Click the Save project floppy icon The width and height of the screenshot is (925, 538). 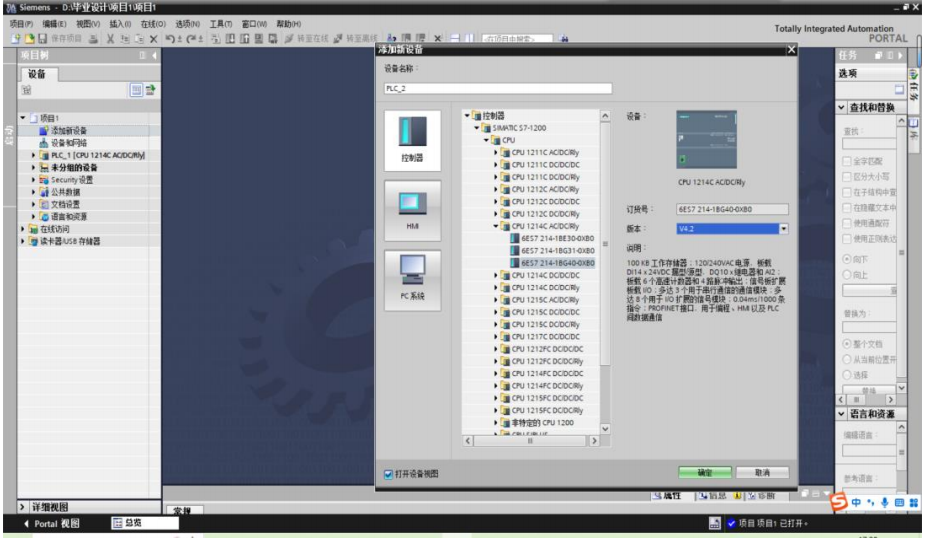tap(42, 38)
